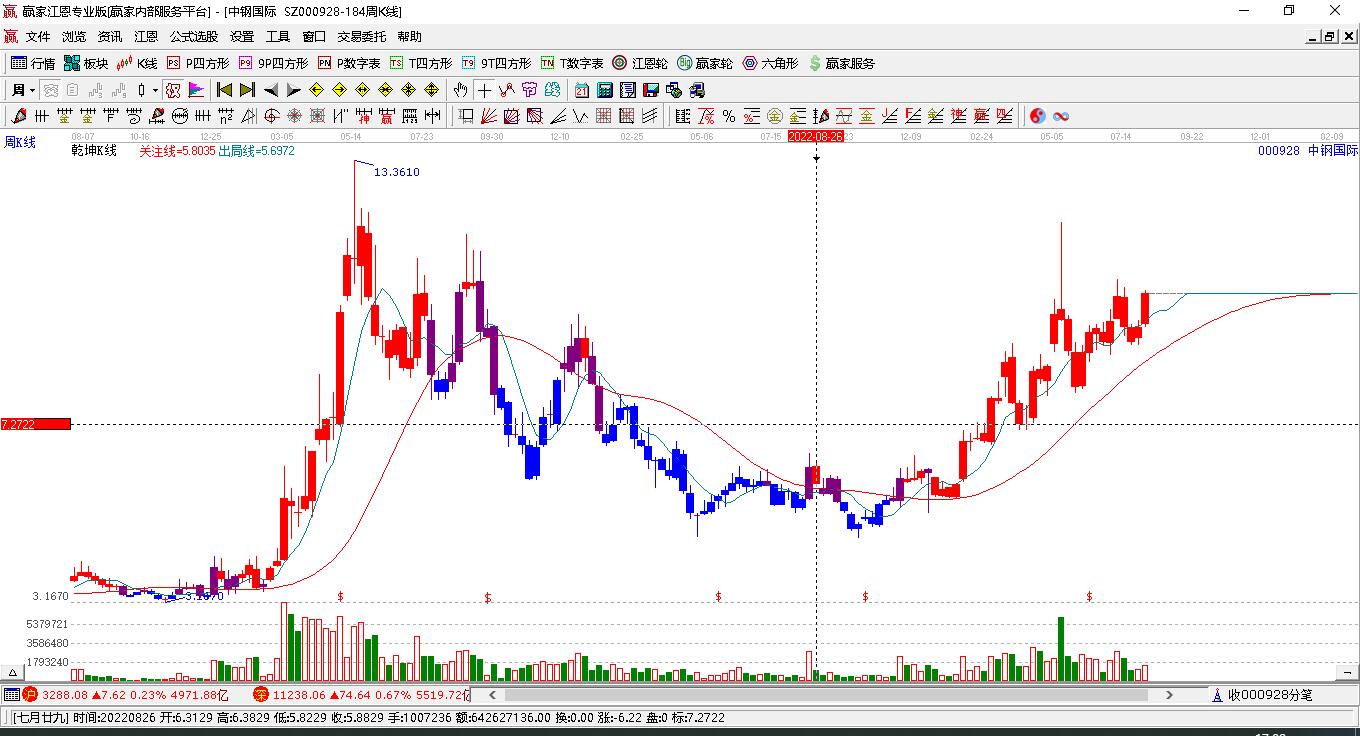1360x736 pixels.
Task: Click the infinity symbol icon
Action: 1061,116
